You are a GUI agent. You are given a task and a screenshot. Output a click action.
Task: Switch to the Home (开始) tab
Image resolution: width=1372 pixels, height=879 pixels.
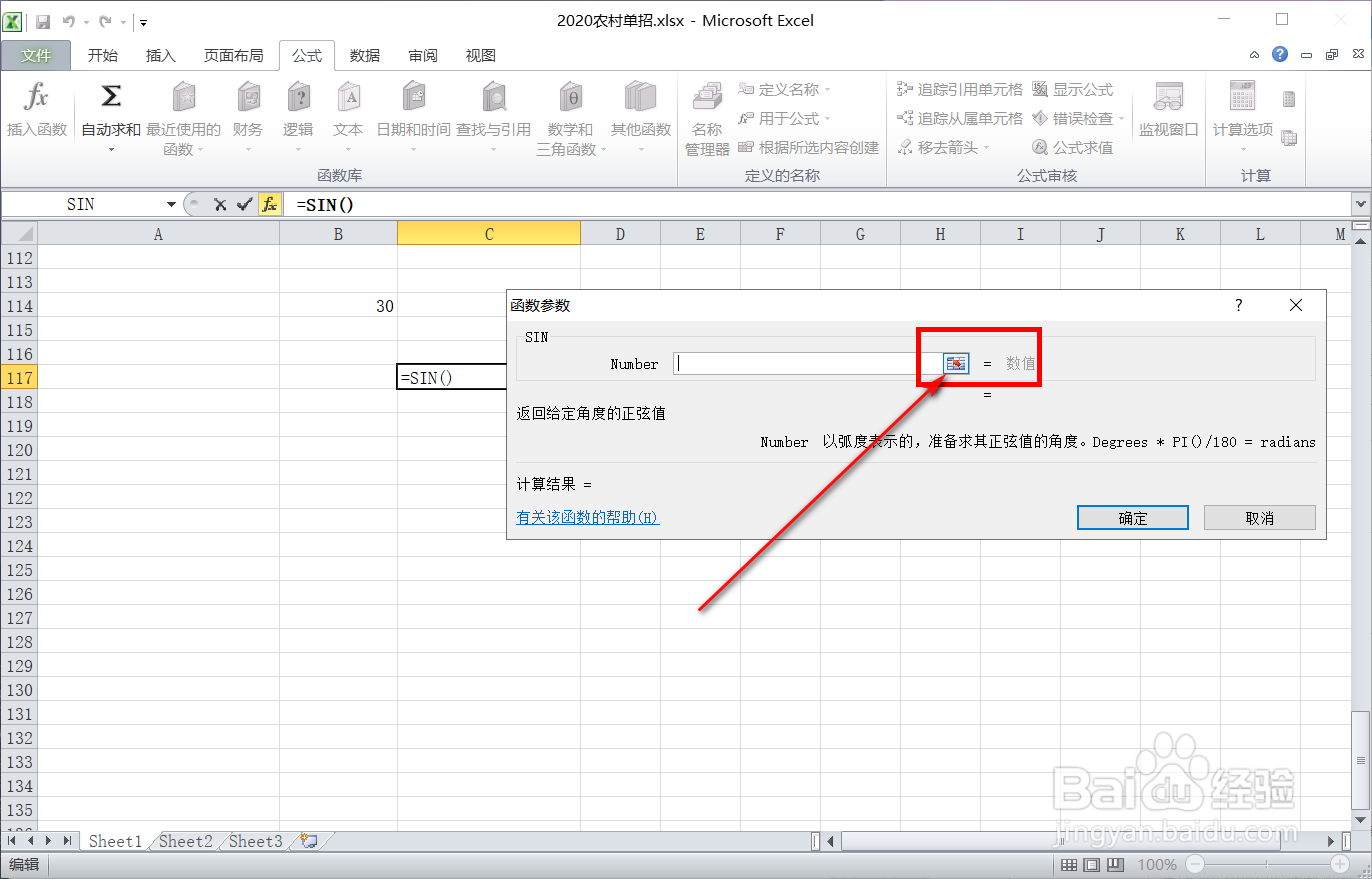[103, 56]
